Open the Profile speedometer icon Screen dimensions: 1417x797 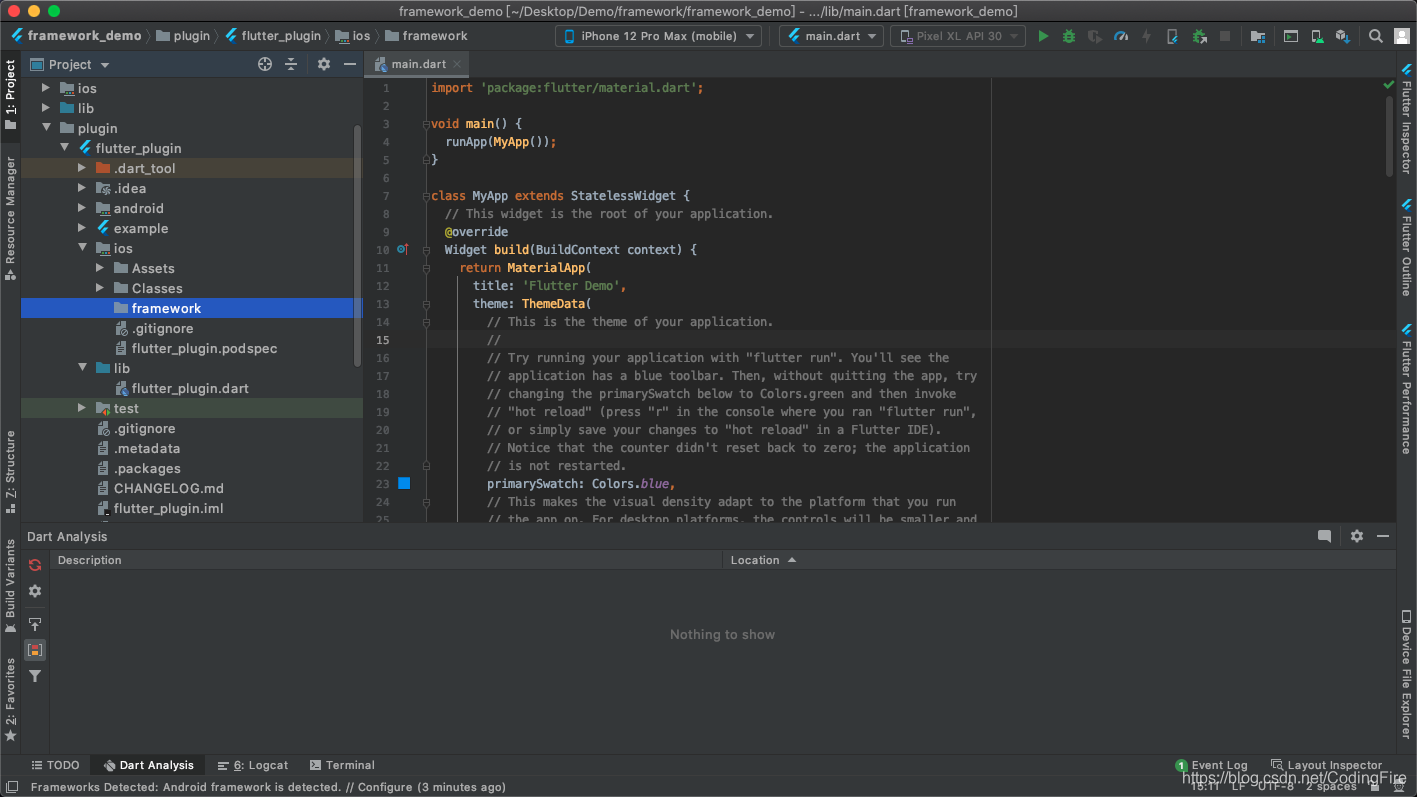coord(1121,36)
